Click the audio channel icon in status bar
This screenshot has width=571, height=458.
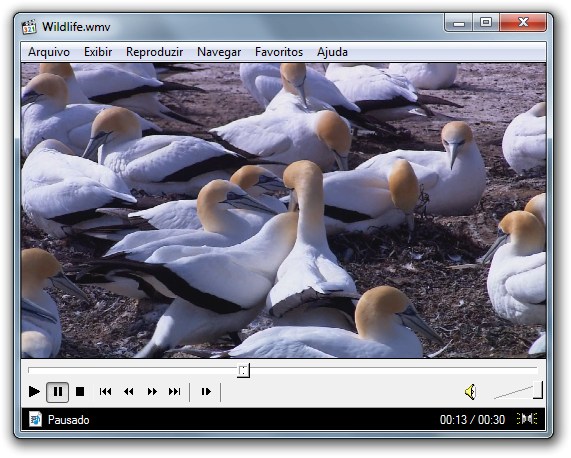coord(527,419)
